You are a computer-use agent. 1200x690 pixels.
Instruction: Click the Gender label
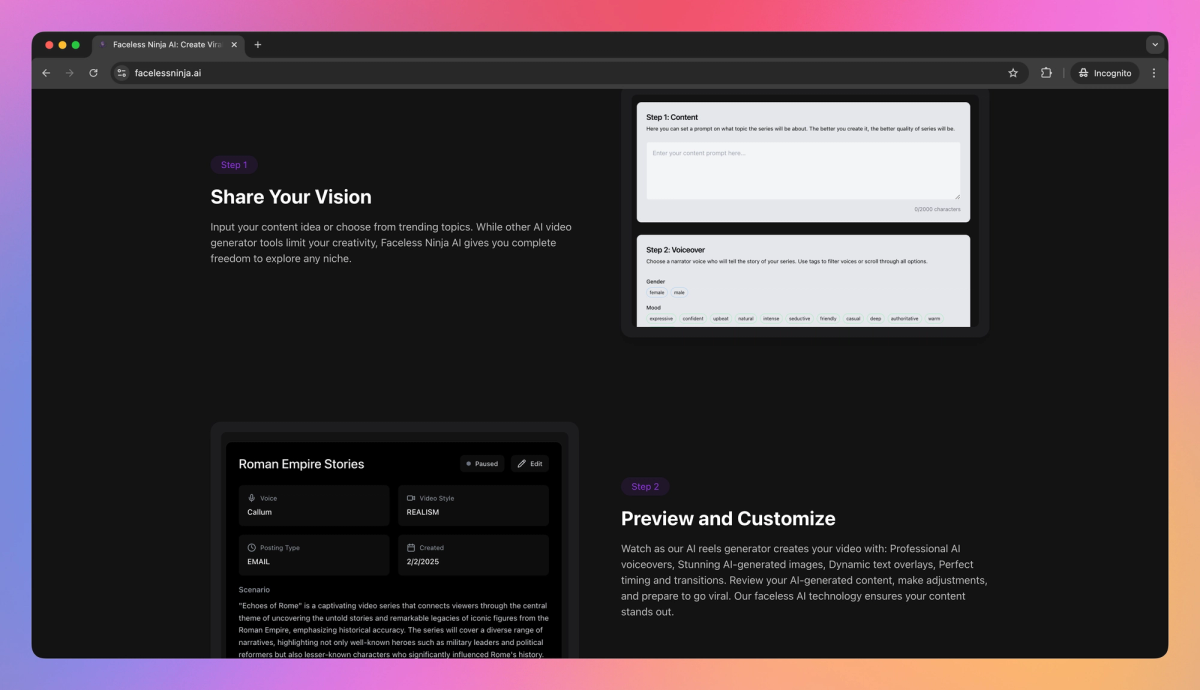click(656, 281)
